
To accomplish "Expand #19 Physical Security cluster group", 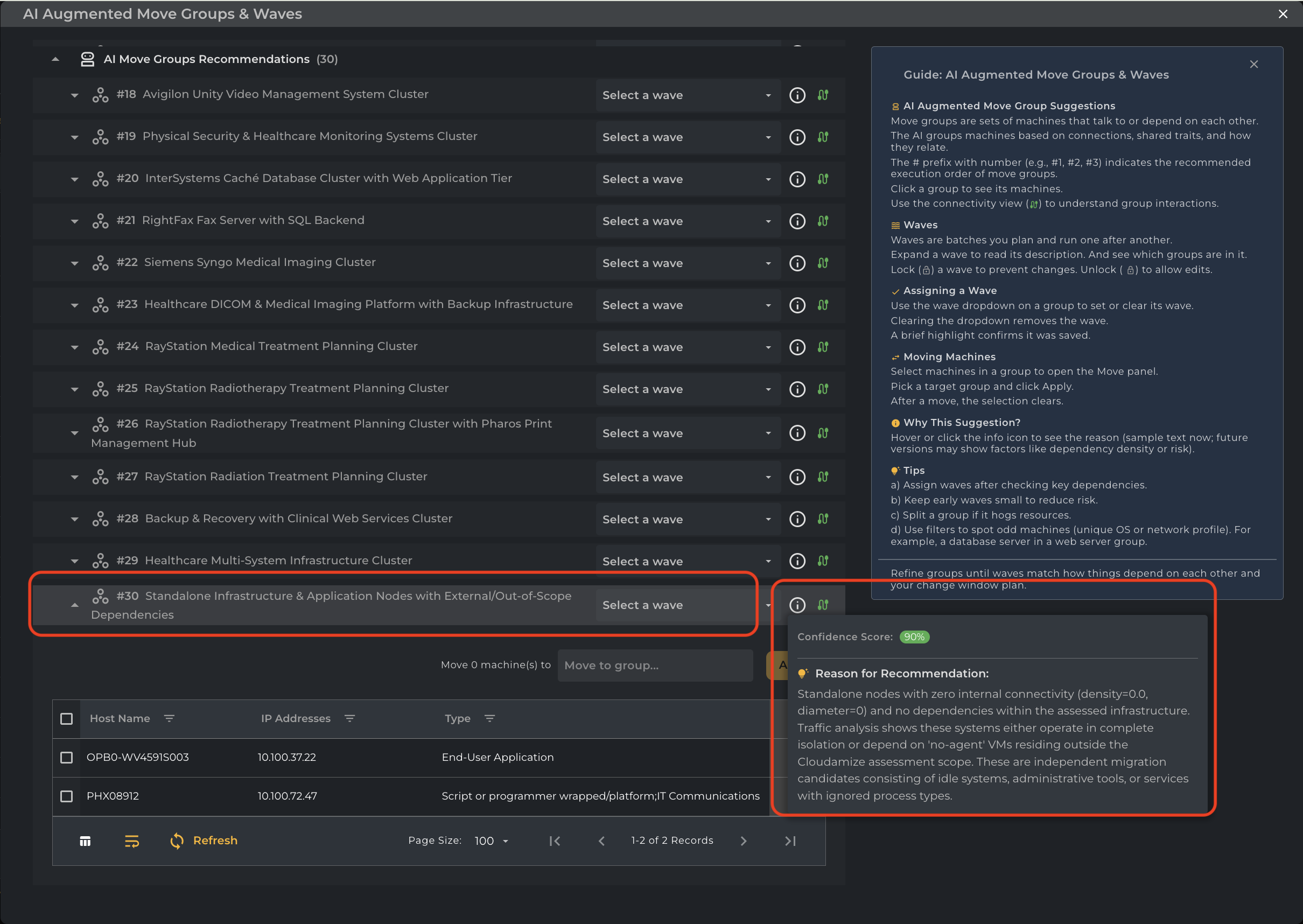I will (x=74, y=137).
